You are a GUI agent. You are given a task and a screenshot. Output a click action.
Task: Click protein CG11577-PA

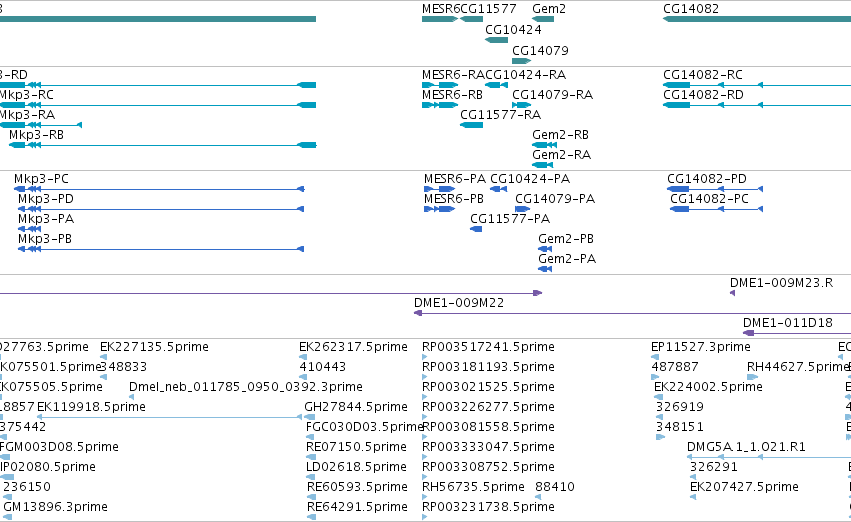(x=510, y=219)
